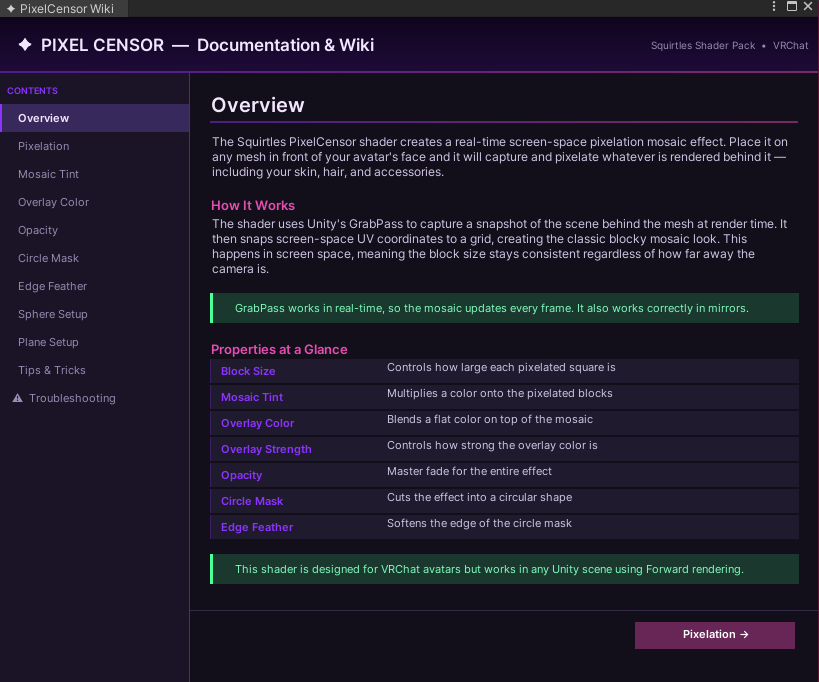Click Overlay Strength property in table
819x682 pixels.
tap(266, 450)
